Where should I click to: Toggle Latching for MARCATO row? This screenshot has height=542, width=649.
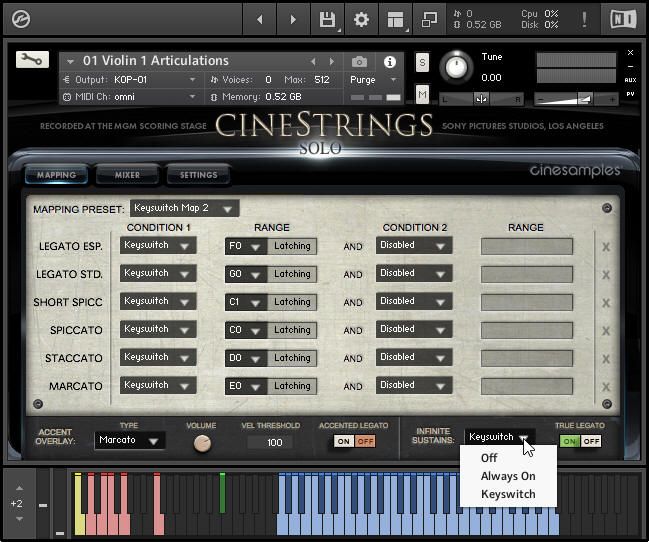click(x=292, y=386)
